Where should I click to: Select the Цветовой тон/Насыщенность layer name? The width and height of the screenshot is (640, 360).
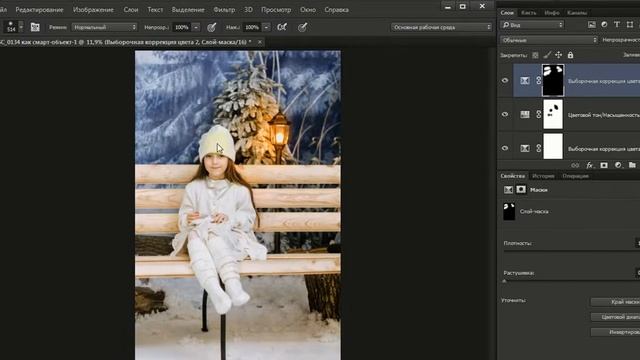click(x=604, y=115)
